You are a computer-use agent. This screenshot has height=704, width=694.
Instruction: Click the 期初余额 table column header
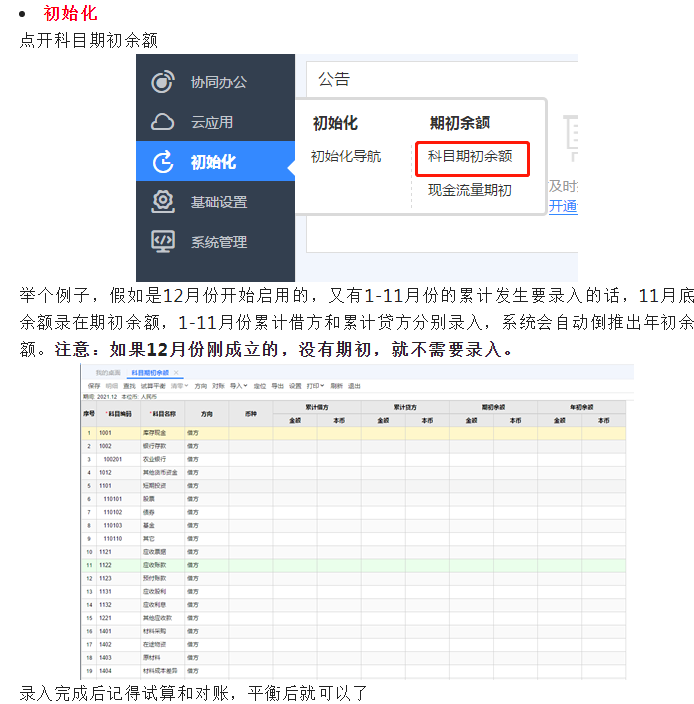click(493, 407)
